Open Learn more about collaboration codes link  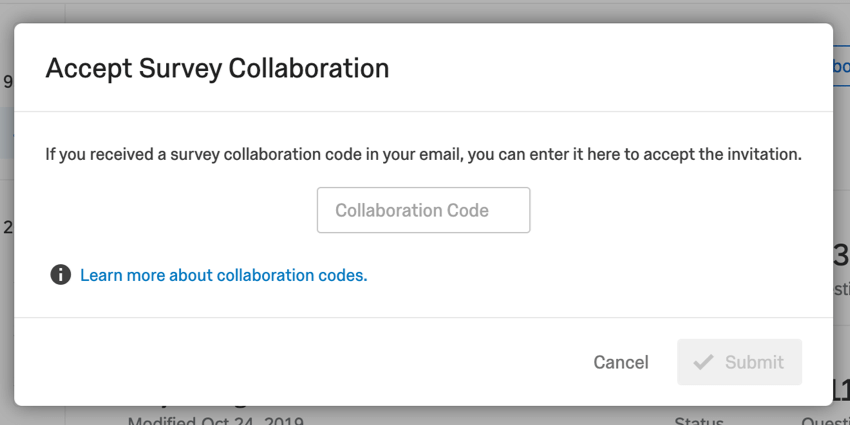[x=224, y=274]
